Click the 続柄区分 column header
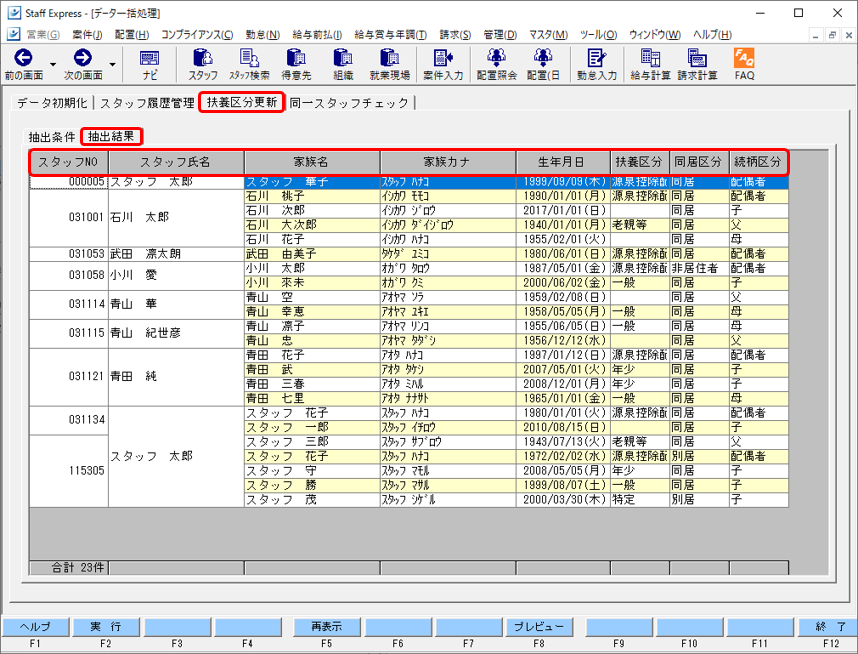 point(758,162)
